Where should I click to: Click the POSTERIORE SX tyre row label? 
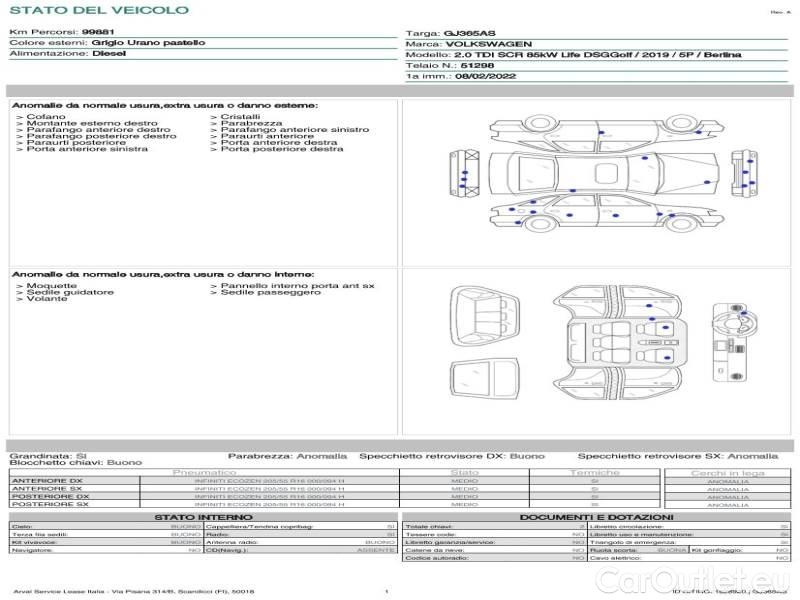coord(50,504)
